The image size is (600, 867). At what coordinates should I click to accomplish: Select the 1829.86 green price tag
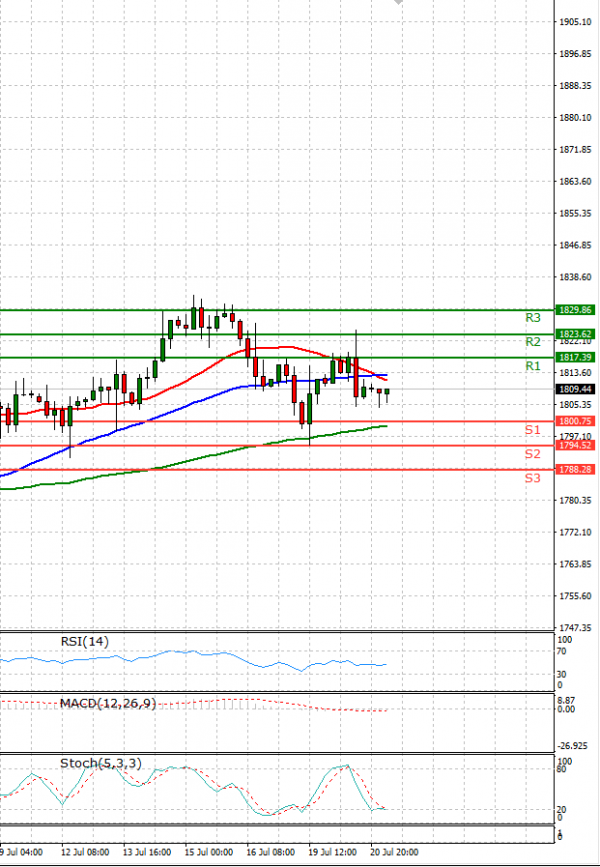pyautogui.click(x=575, y=310)
